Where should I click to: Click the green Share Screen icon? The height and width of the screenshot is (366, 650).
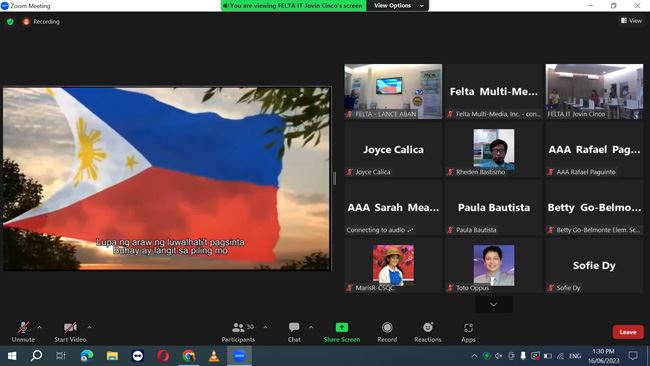[342, 327]
